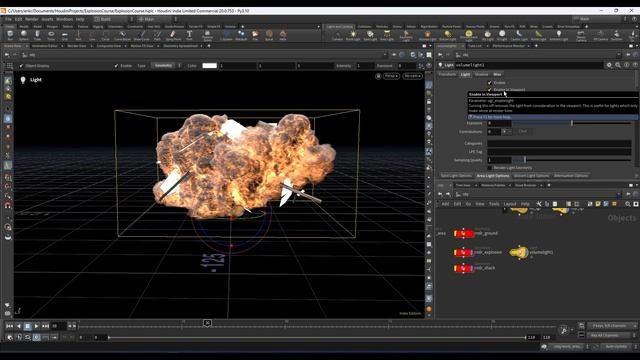Create a Distant Light from the shelf
The width and height of the screenshot is (640, 360).
pos(448,36)
